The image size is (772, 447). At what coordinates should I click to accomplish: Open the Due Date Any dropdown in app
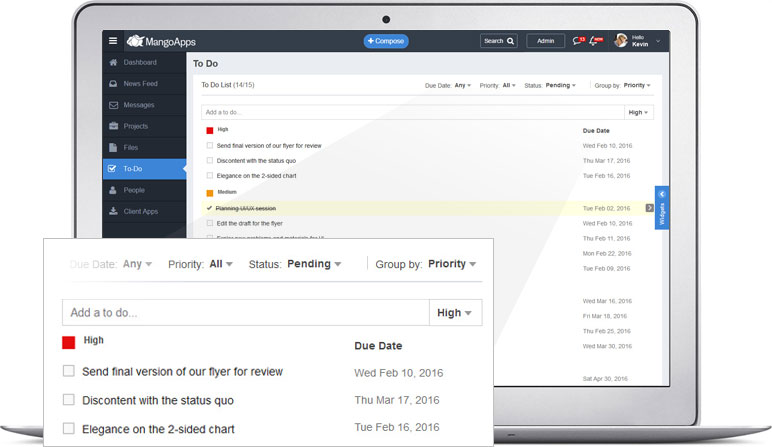(x=462, y=86)
